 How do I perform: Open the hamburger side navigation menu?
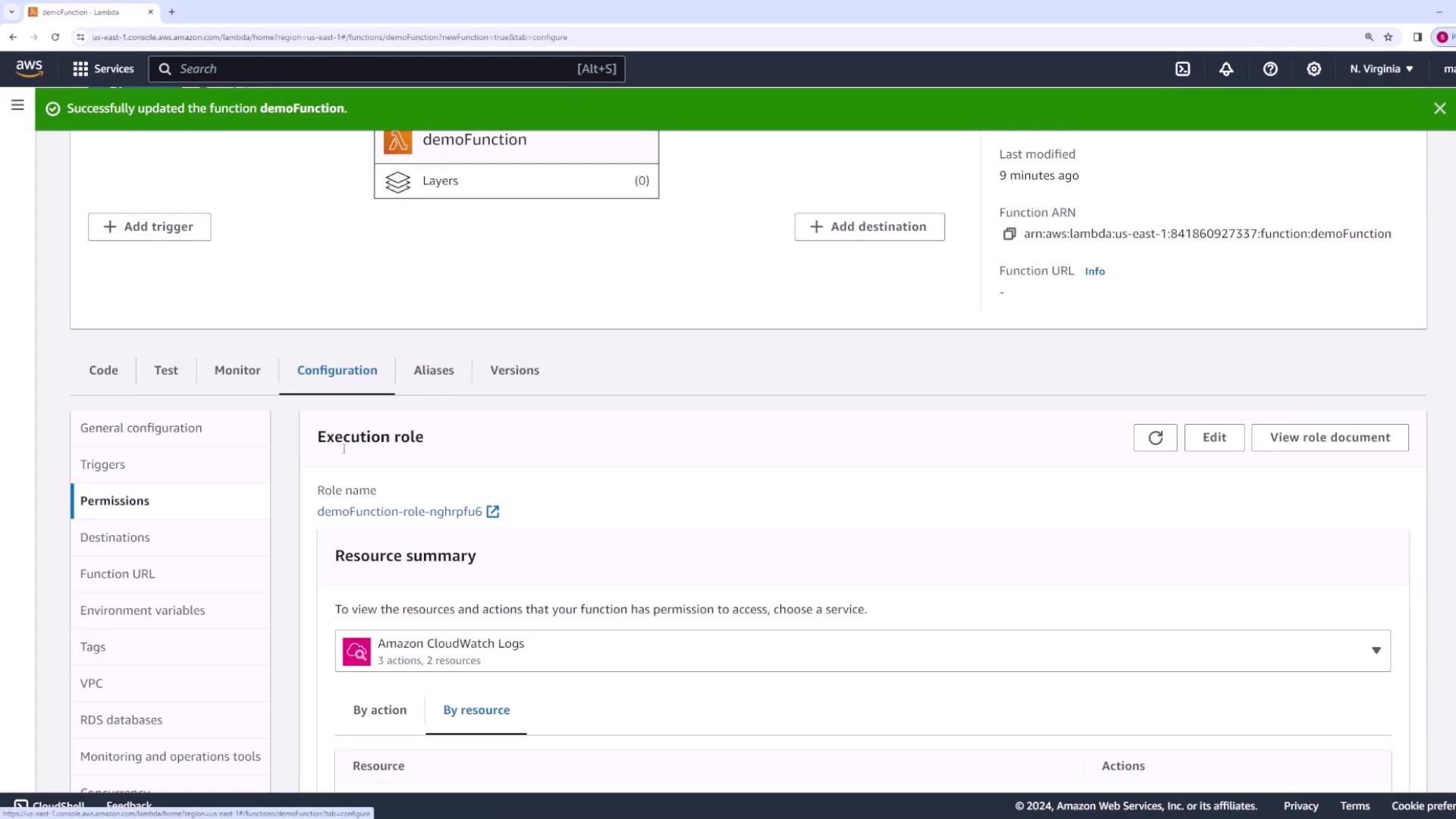(17, 105)
